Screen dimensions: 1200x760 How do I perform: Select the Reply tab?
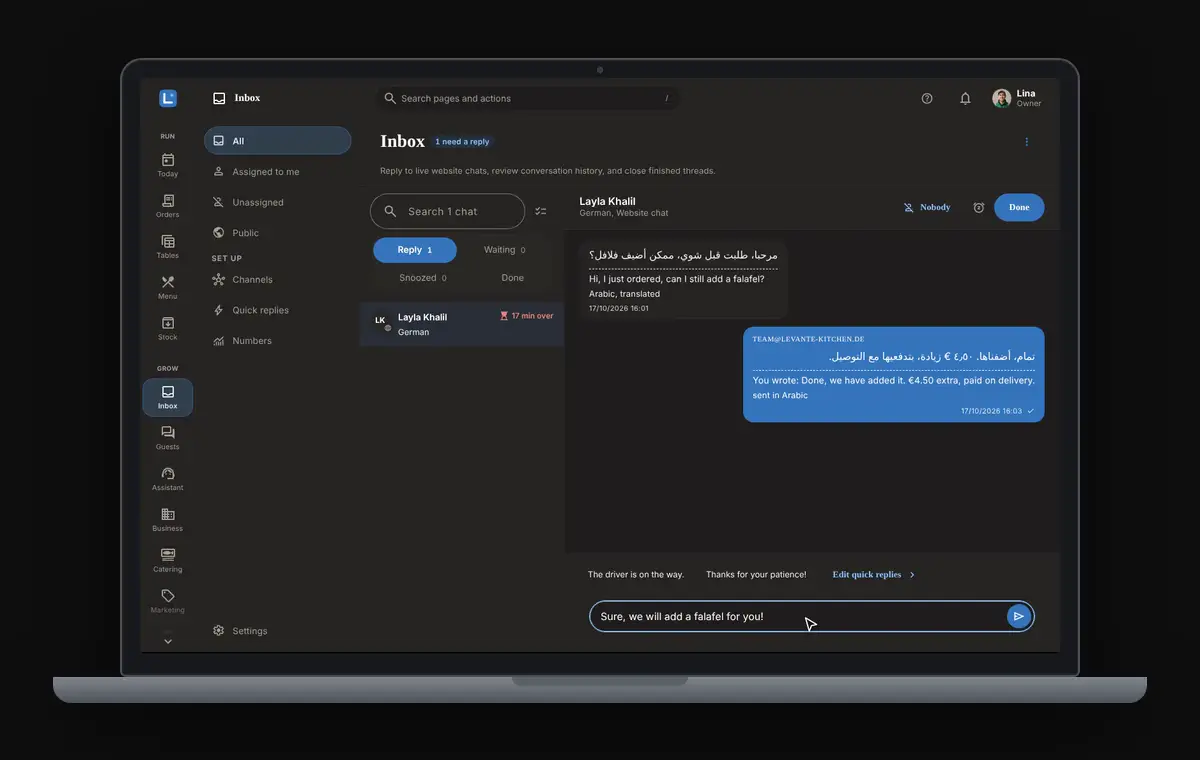point(415,250)
